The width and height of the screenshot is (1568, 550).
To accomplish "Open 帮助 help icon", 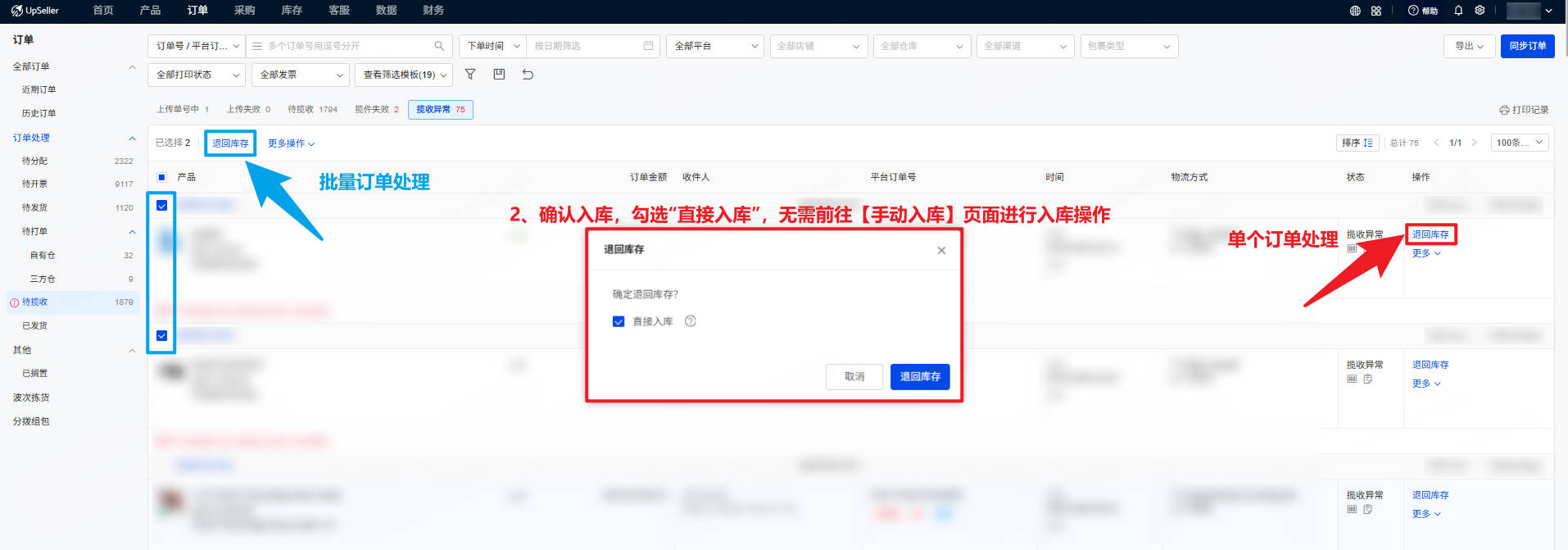I will click(x=1423, y=11).
